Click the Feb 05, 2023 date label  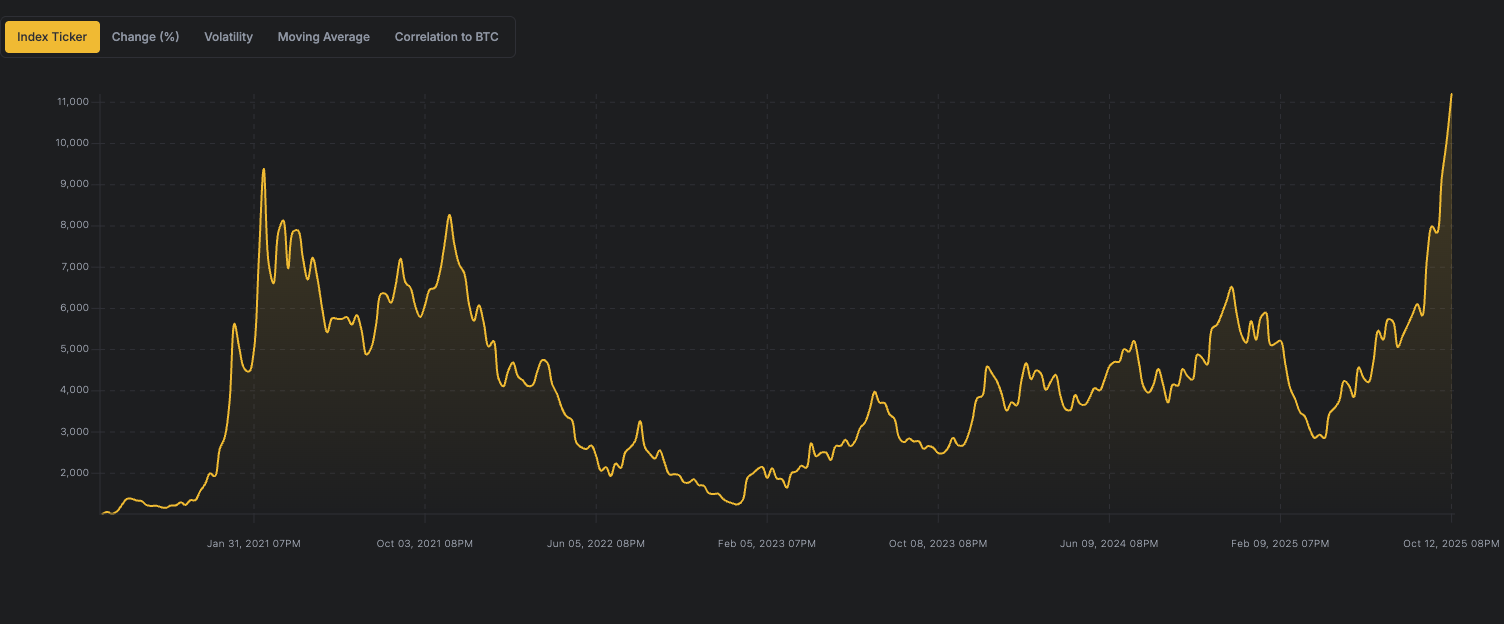[x=767, y=543]
